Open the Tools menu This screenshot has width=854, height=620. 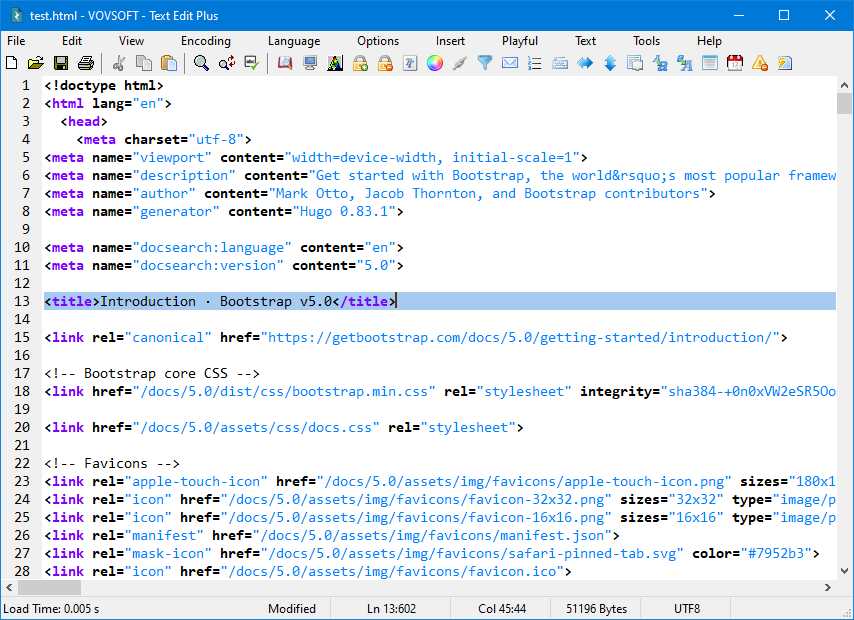pyautogui.click(x=646, y=41)
